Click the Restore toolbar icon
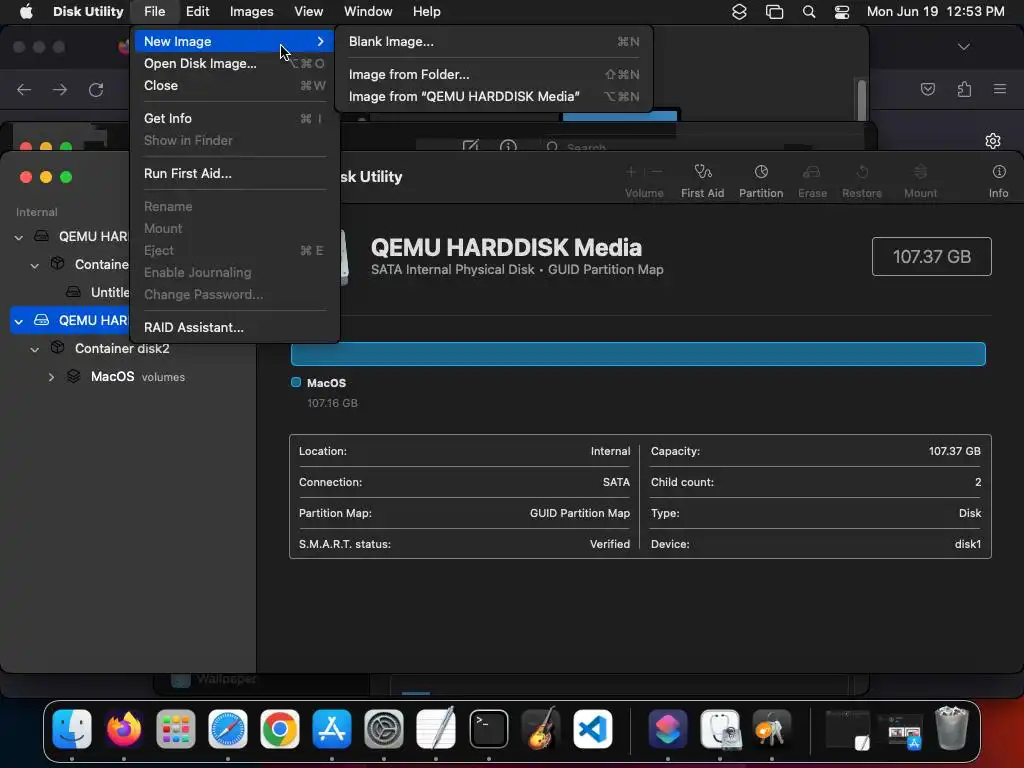This screenshot has height=768, width=1024. point(862,172)
